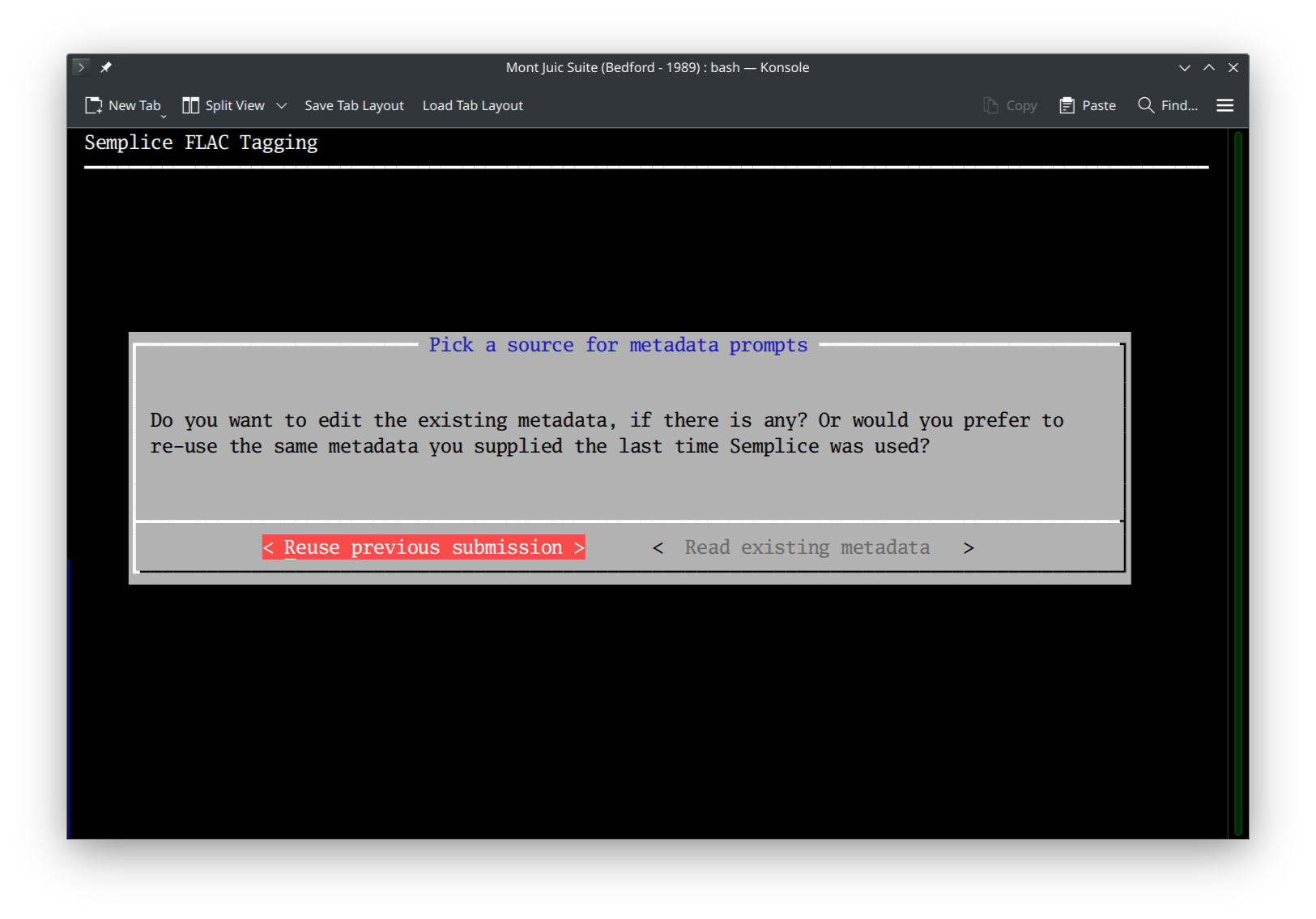Click the blue marker in the left margin
This screenshot has height=919, width=1316.
[x=70, y=696]
